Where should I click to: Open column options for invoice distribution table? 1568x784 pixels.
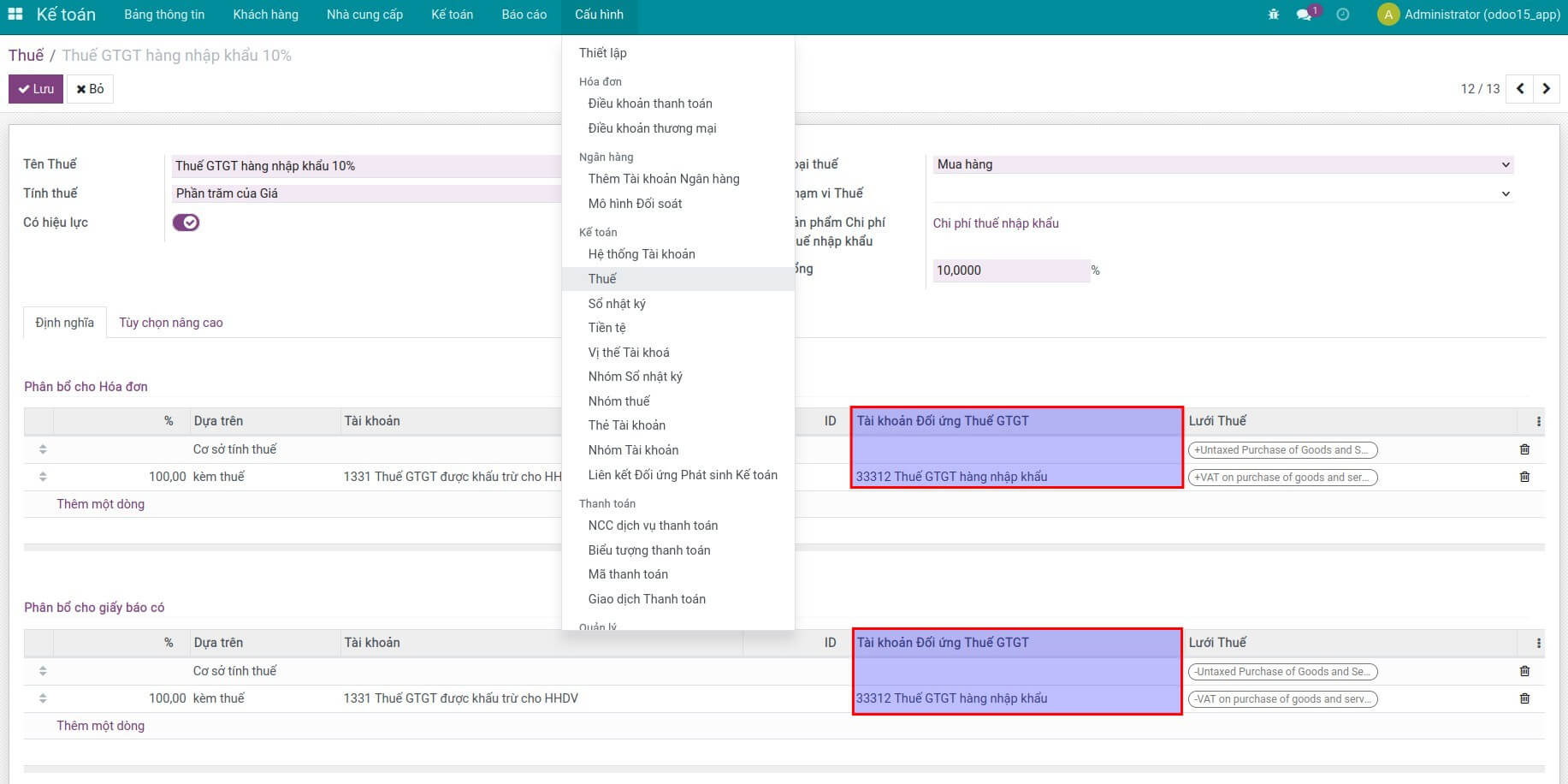click(x=1538, y=421)
